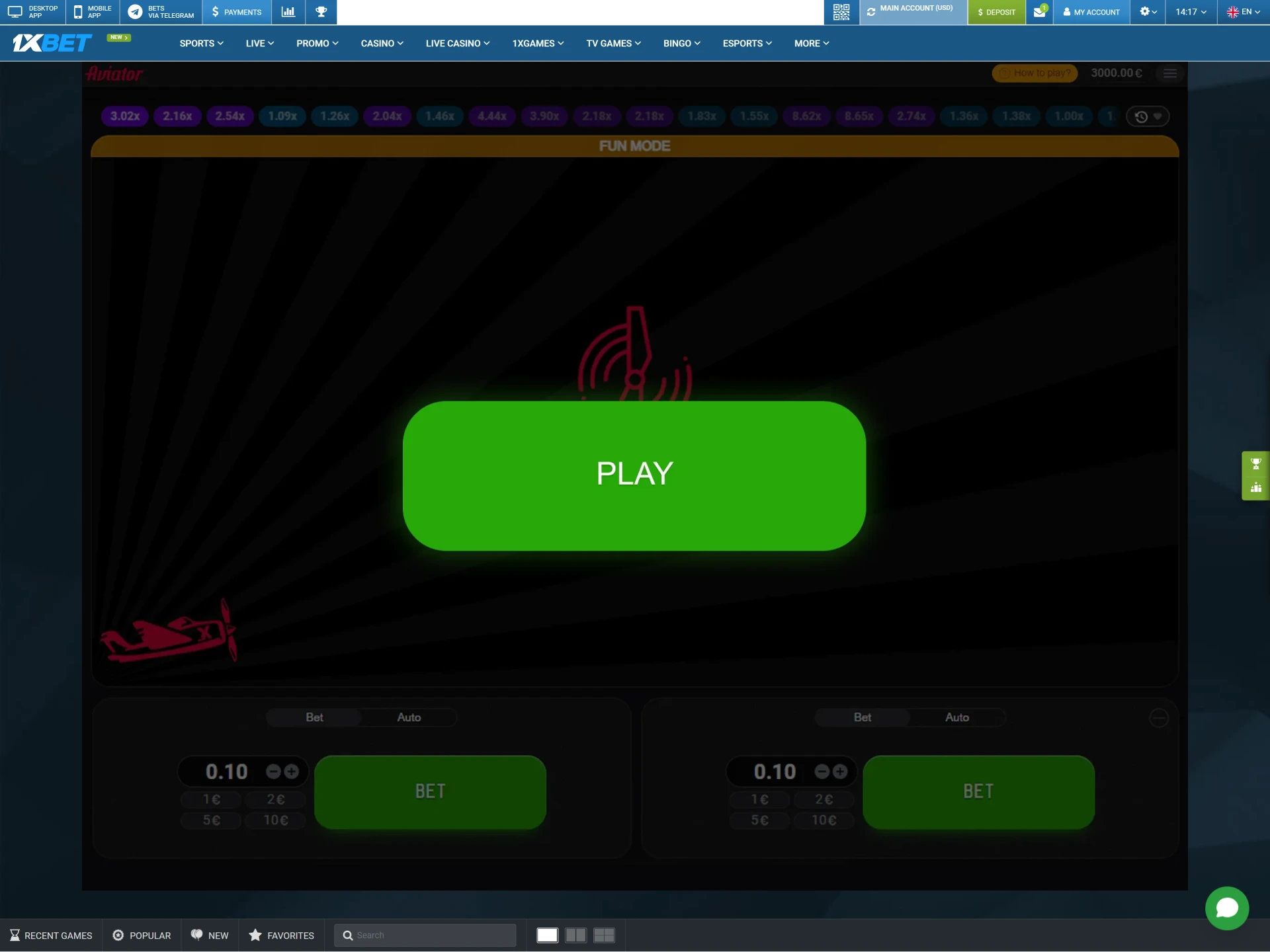
Task: Click the history/recent results icon
Action: pyautogui.click(x=1141, y=116)
